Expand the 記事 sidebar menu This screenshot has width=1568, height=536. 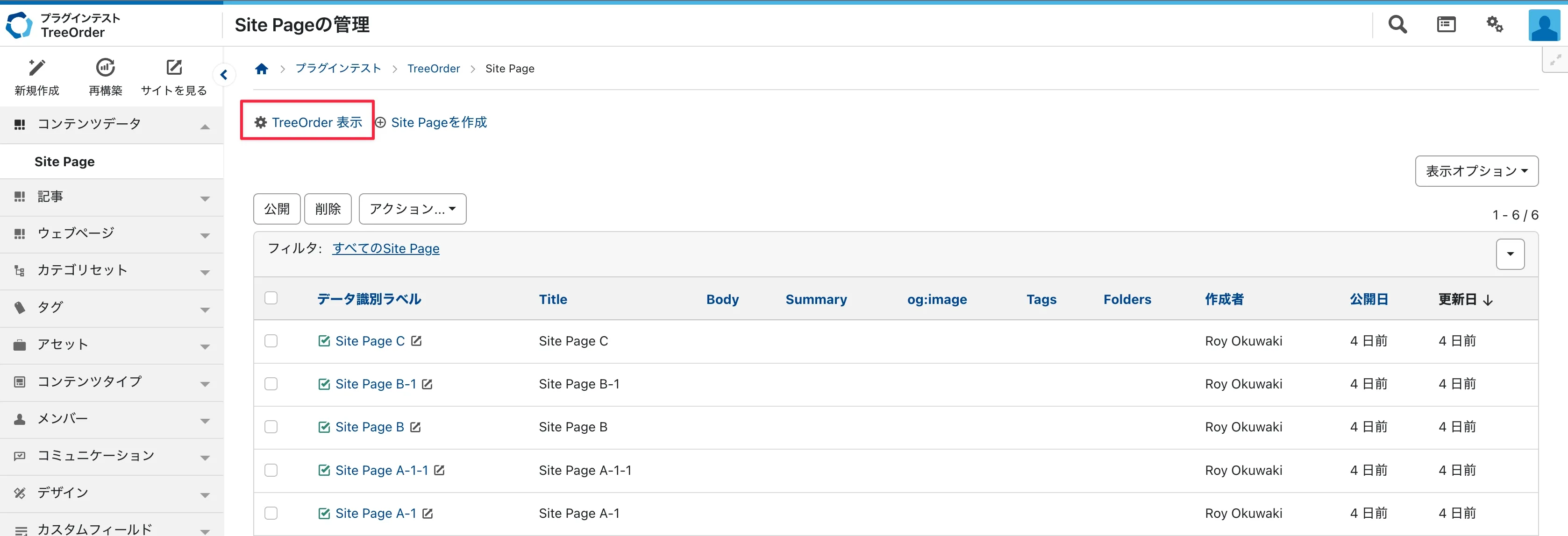(x=111, y=197)
